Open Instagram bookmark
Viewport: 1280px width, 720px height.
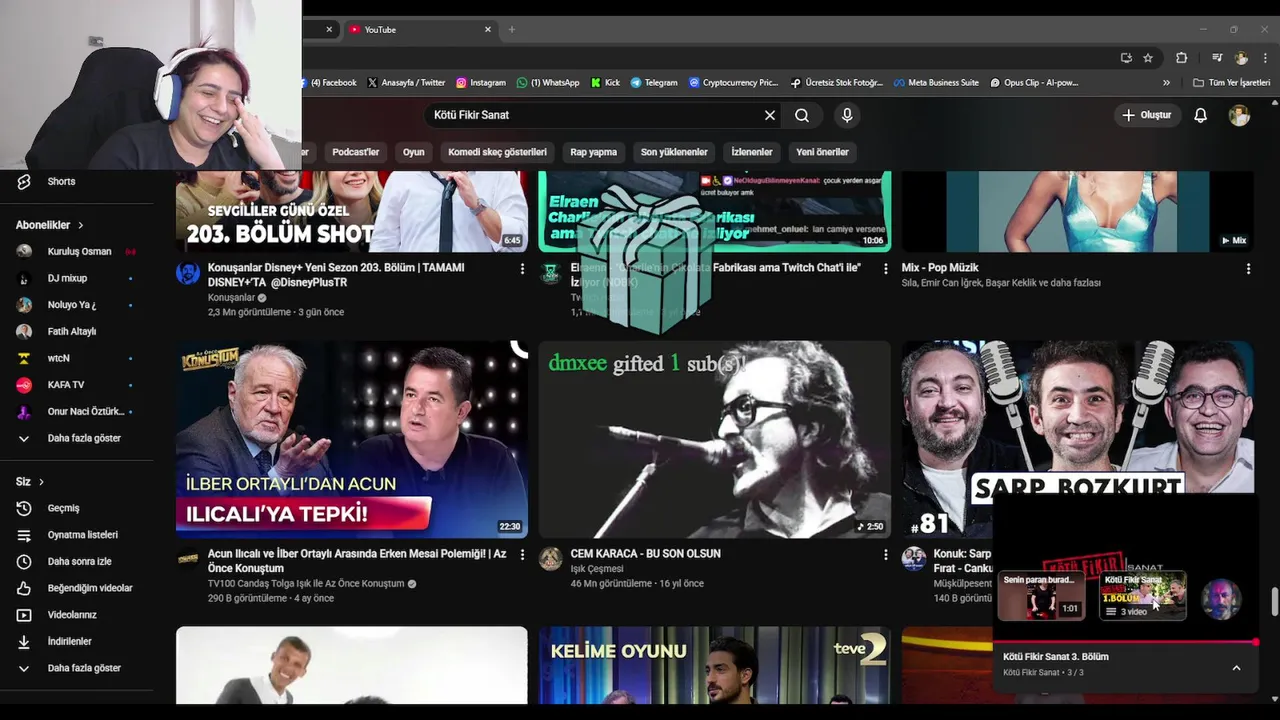[480, 83]
